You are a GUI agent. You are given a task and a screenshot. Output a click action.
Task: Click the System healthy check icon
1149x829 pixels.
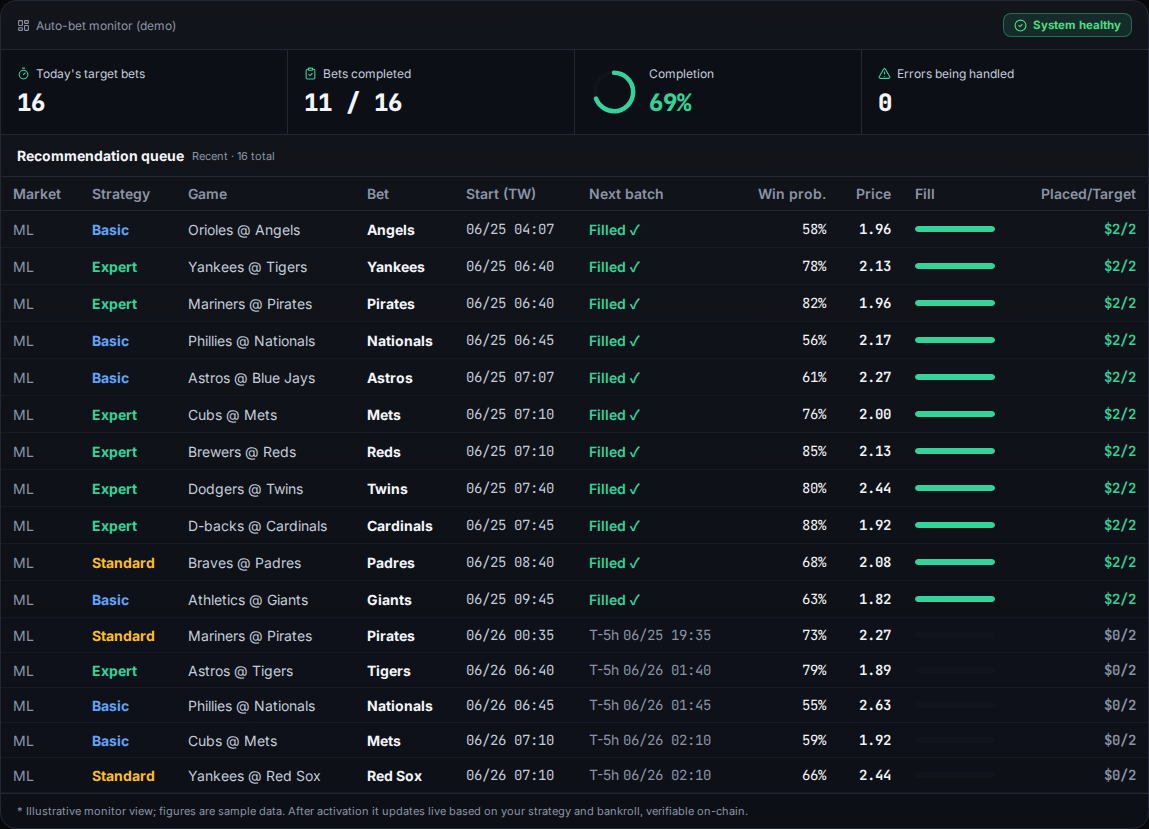1020,26
